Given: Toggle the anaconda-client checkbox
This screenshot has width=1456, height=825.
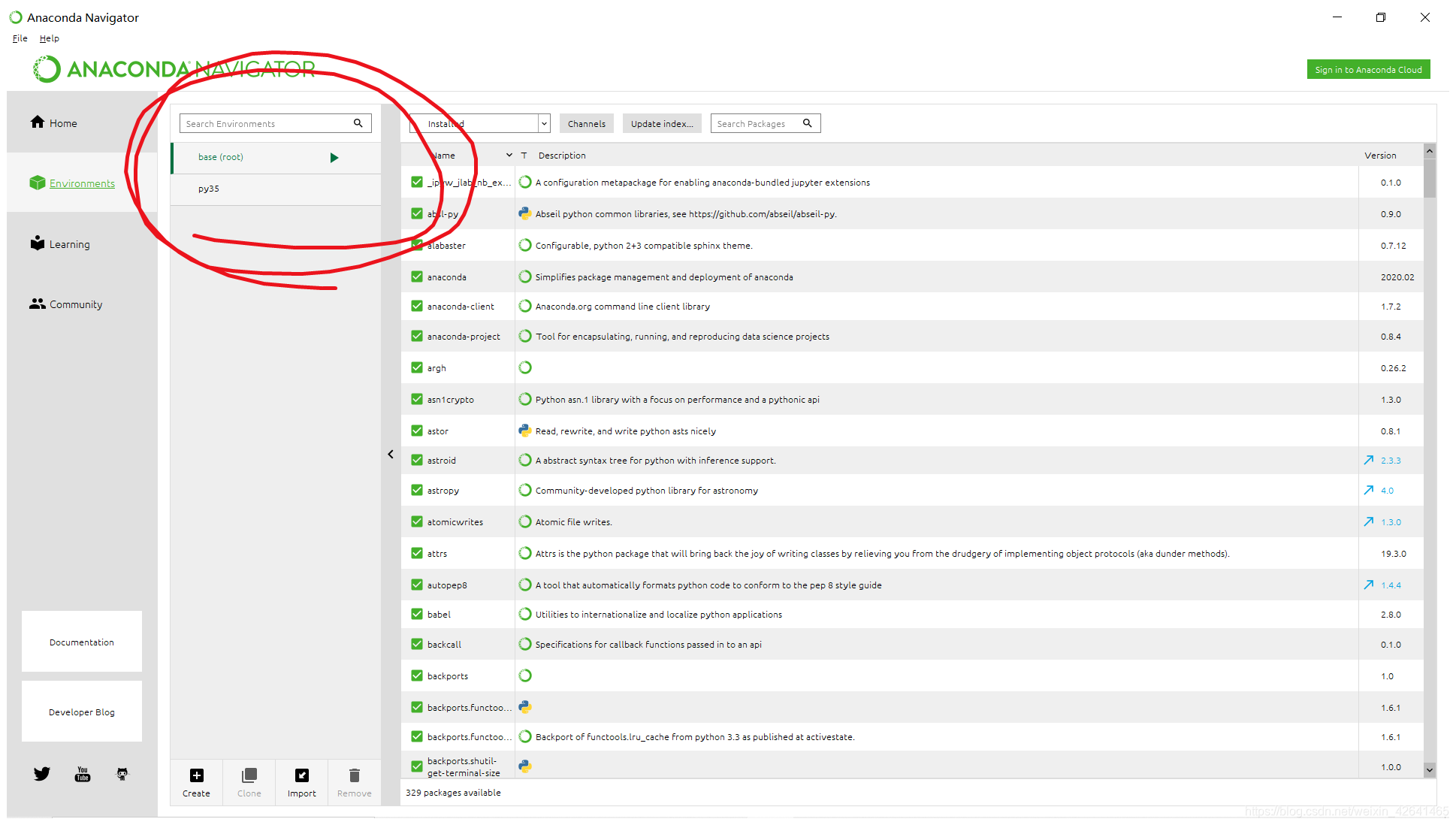Looking at the screenshot, I should pos(417,306).
